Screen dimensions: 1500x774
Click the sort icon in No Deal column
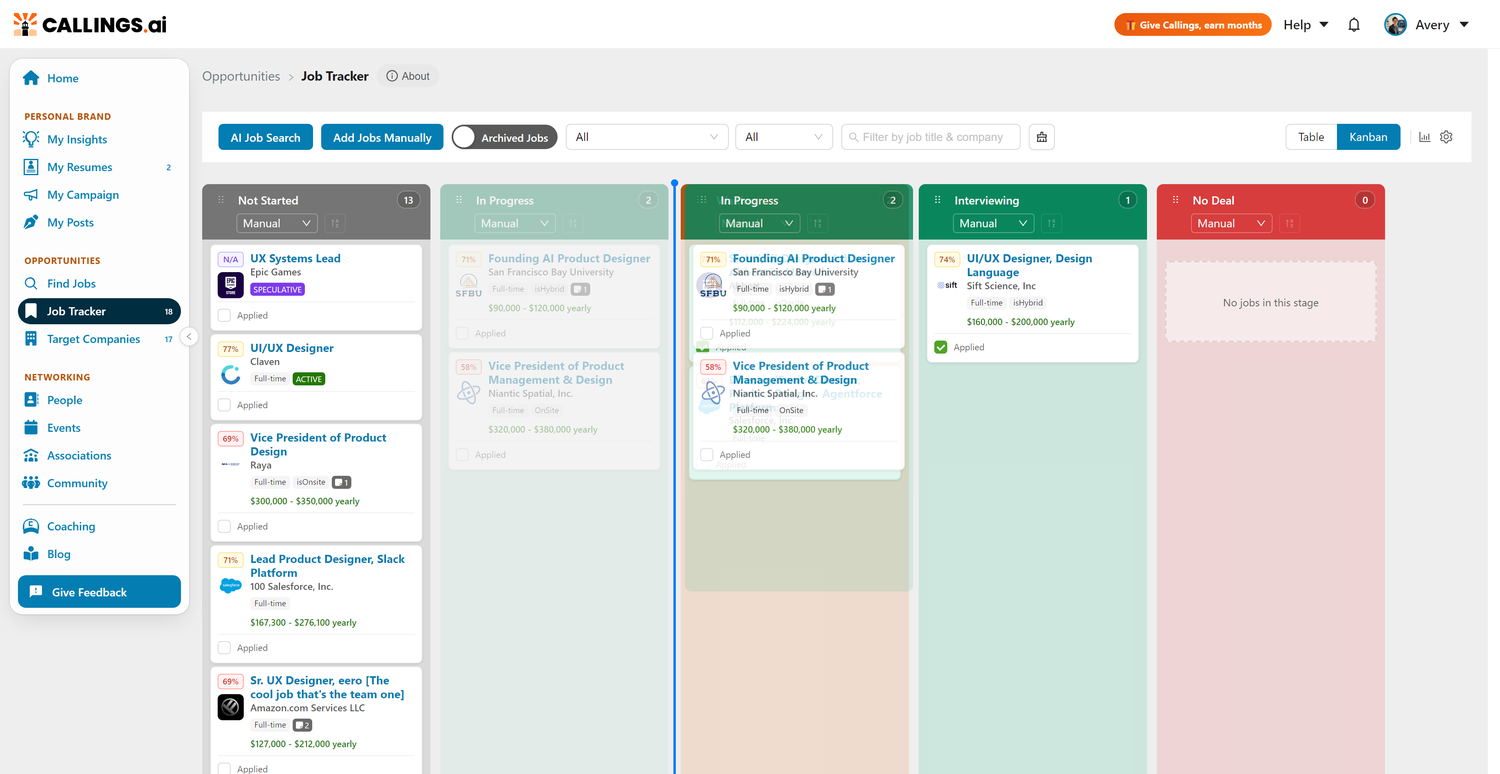[x=1289, y=223]
